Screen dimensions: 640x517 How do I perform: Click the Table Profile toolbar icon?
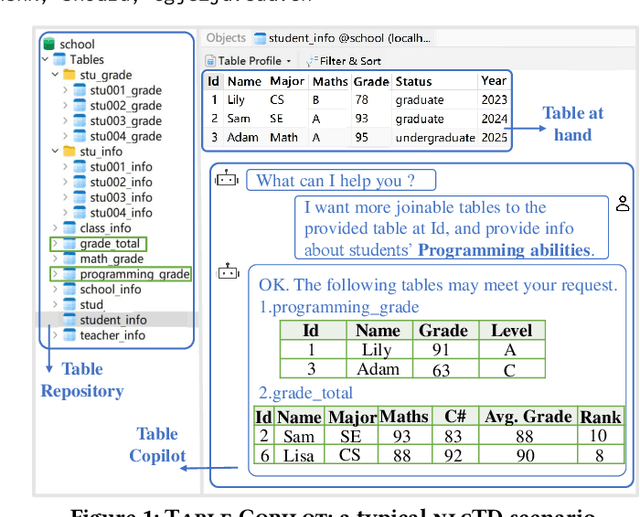click(x=211, y=61)
